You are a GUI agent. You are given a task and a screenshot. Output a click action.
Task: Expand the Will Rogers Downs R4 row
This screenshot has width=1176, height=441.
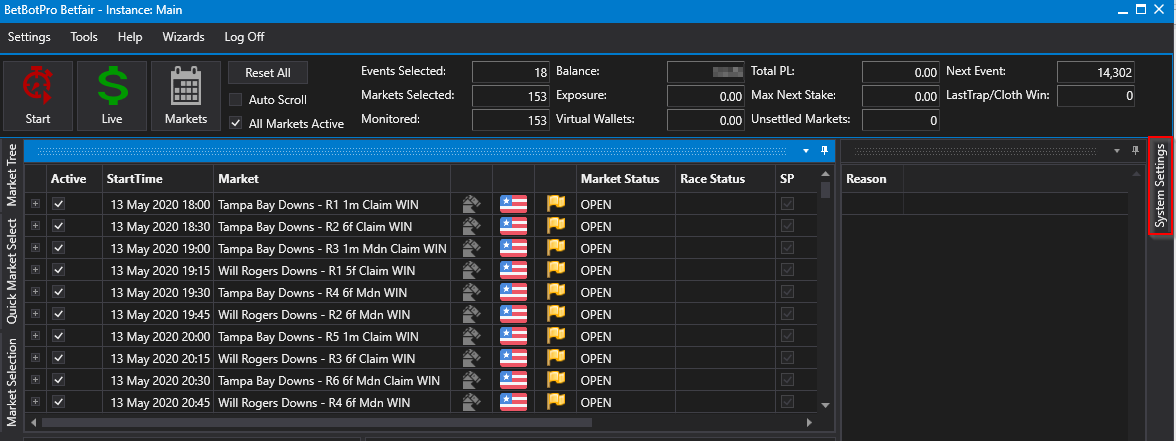point(35,402)
